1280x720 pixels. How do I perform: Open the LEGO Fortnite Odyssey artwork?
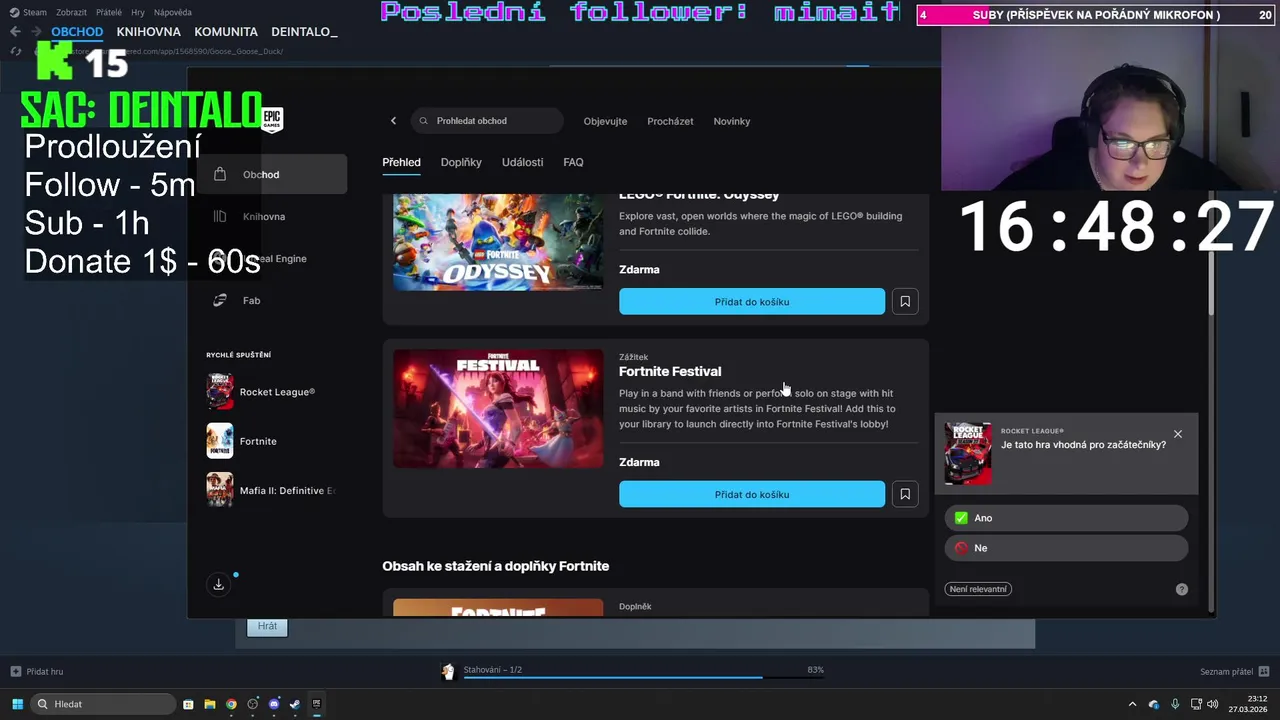pos(498,243)
